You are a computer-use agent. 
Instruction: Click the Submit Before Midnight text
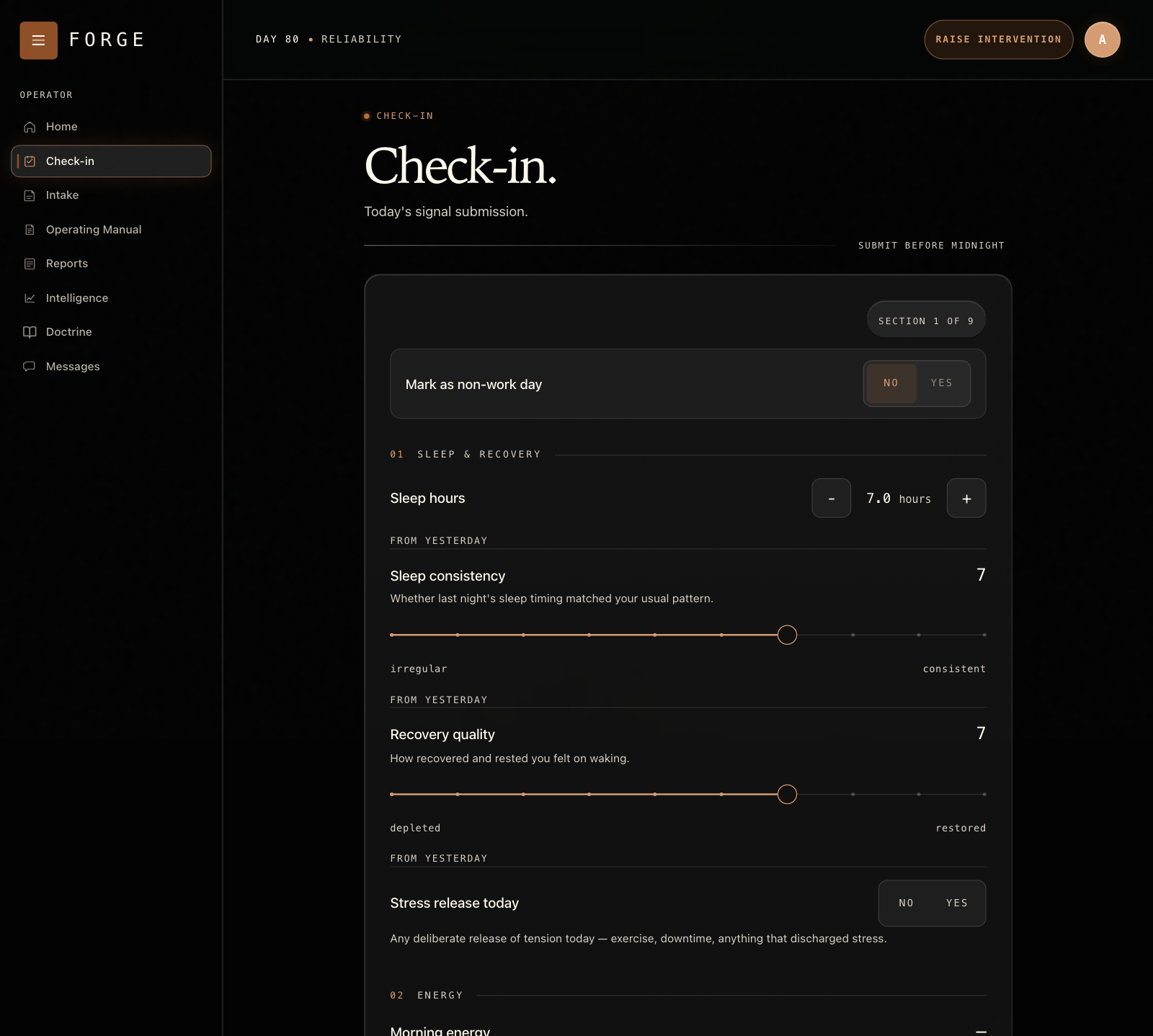(931, 246)
